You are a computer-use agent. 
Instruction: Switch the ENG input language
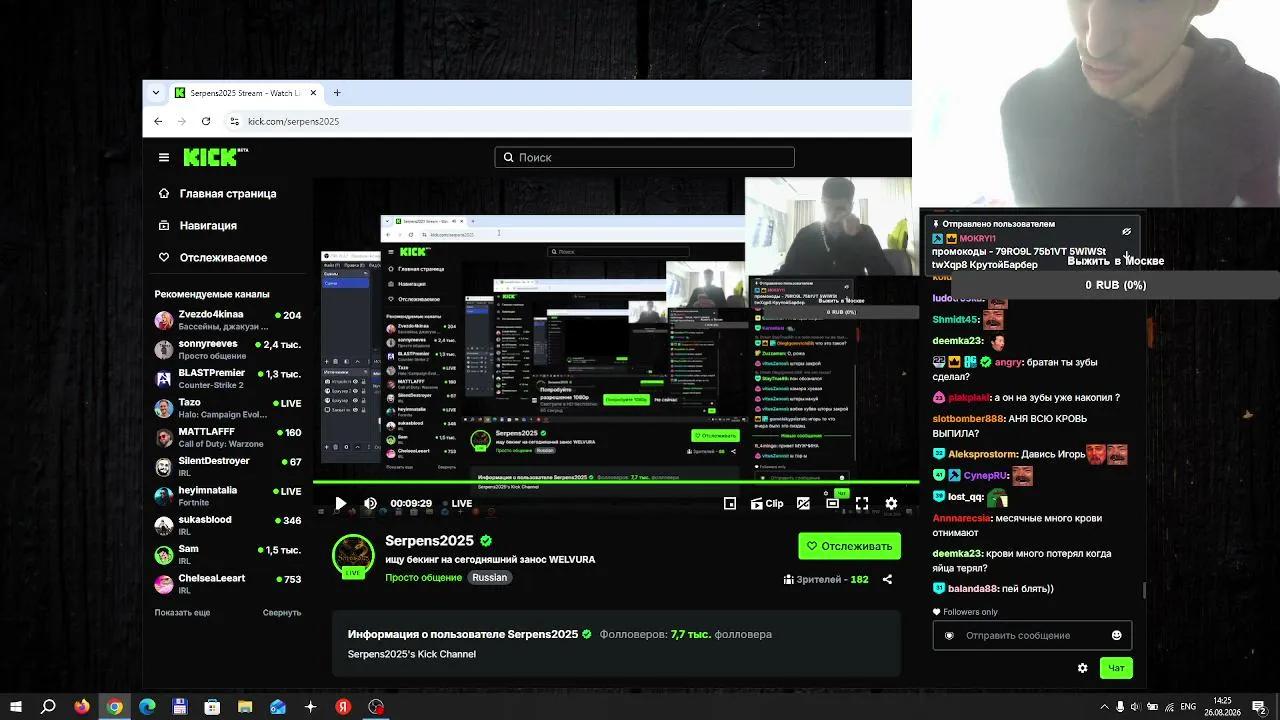[x=1188, y=707]
